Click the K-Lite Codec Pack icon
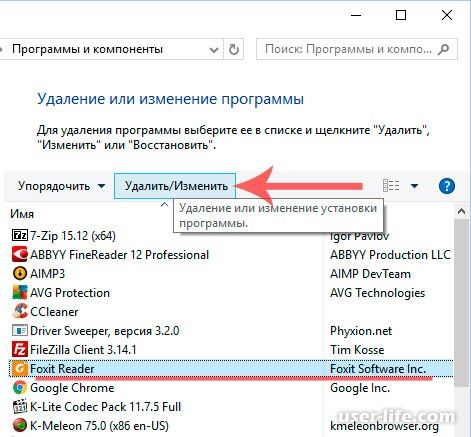The height and width of the screenshot is (437, 471). pyautogui.click(x=20, y=406)
